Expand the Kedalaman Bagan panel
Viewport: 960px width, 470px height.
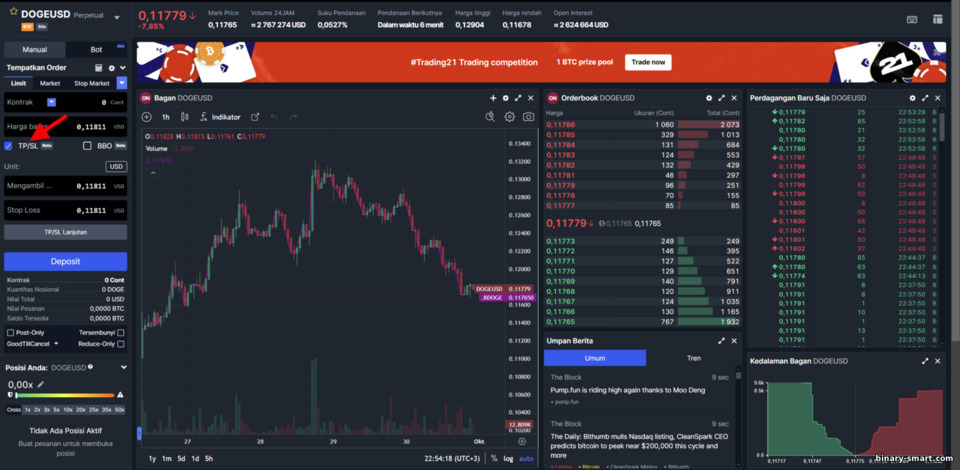click(x=924, y=362)
